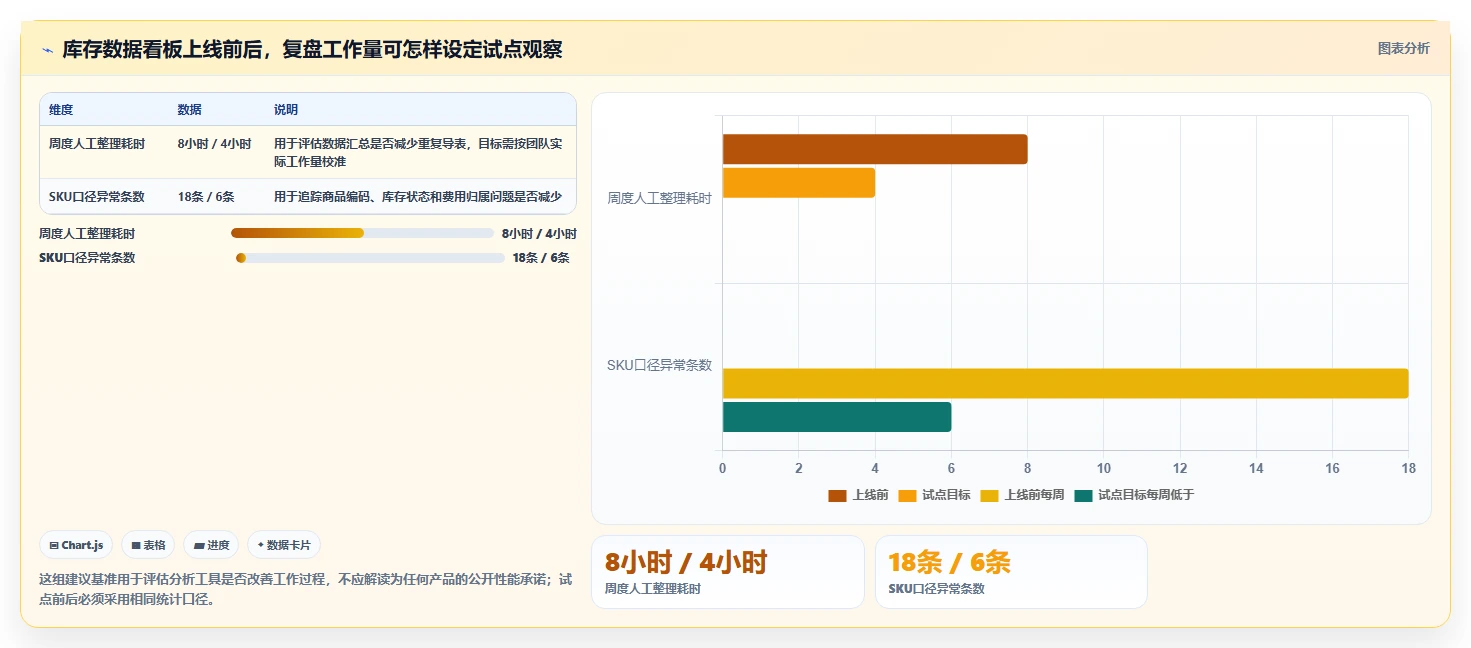The width and height of the screenshot is (1471, 648).
Task: Click the orange 试点目标 4-hour chart bar
Action: pos(799,183)
